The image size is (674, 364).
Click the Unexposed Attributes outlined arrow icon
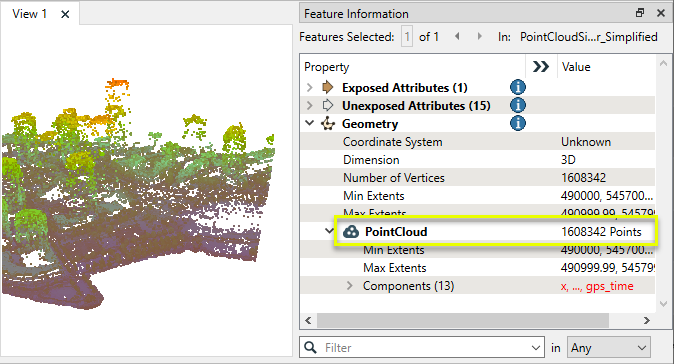click(x=328, y=105)
